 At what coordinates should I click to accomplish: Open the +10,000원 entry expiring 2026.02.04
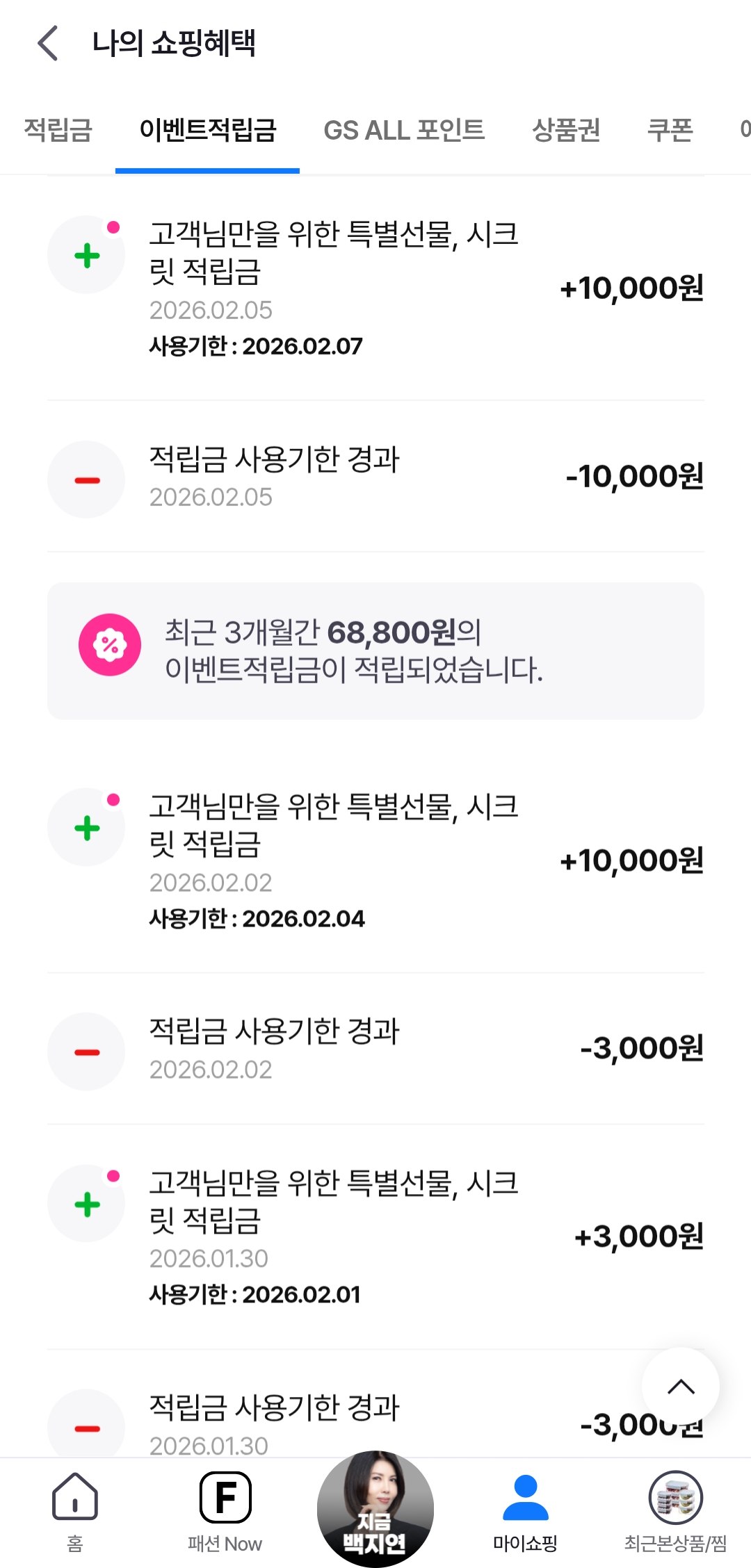[x=375, y=862]
